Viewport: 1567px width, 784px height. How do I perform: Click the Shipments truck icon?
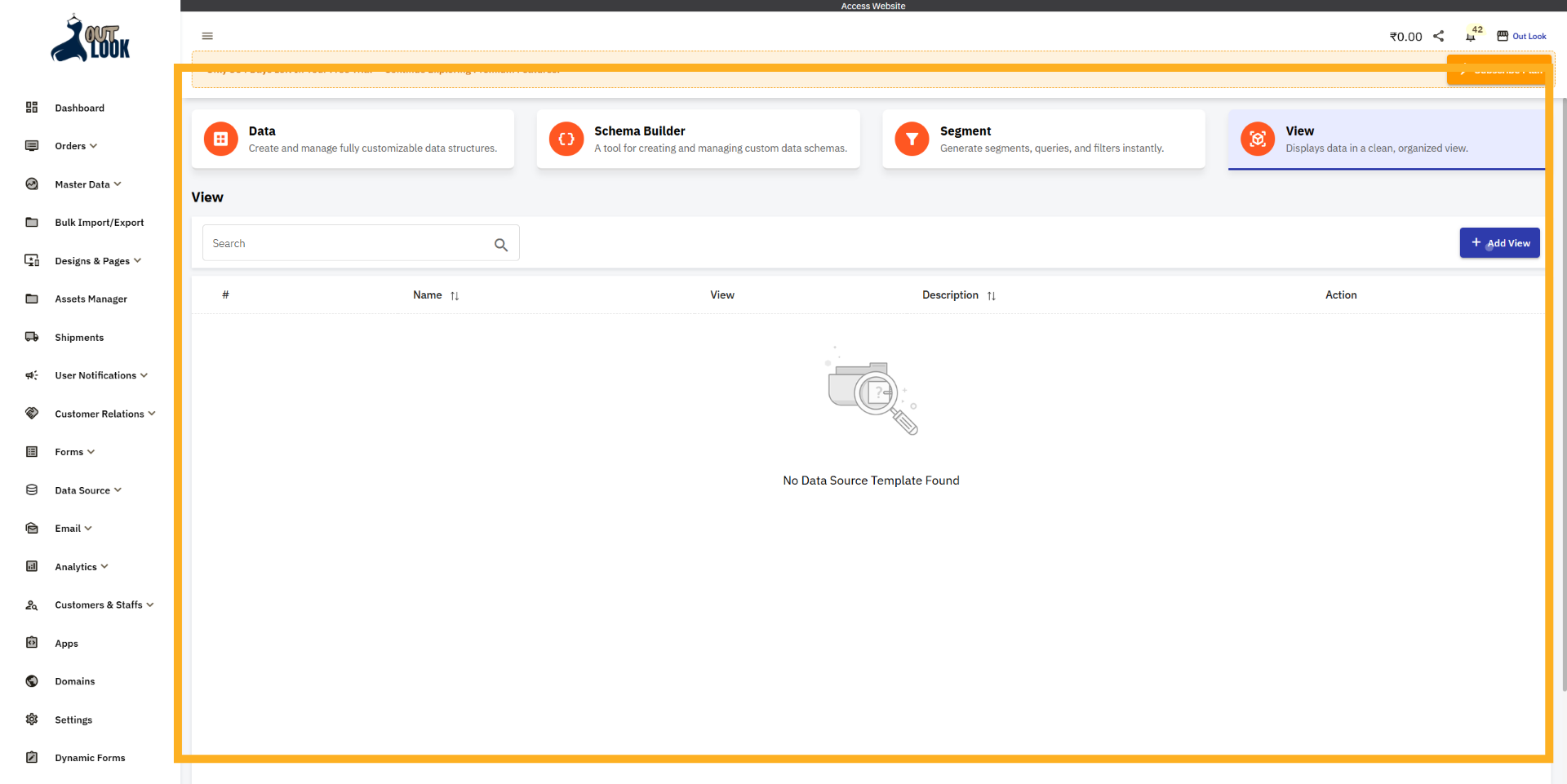(x=31, y=337)
